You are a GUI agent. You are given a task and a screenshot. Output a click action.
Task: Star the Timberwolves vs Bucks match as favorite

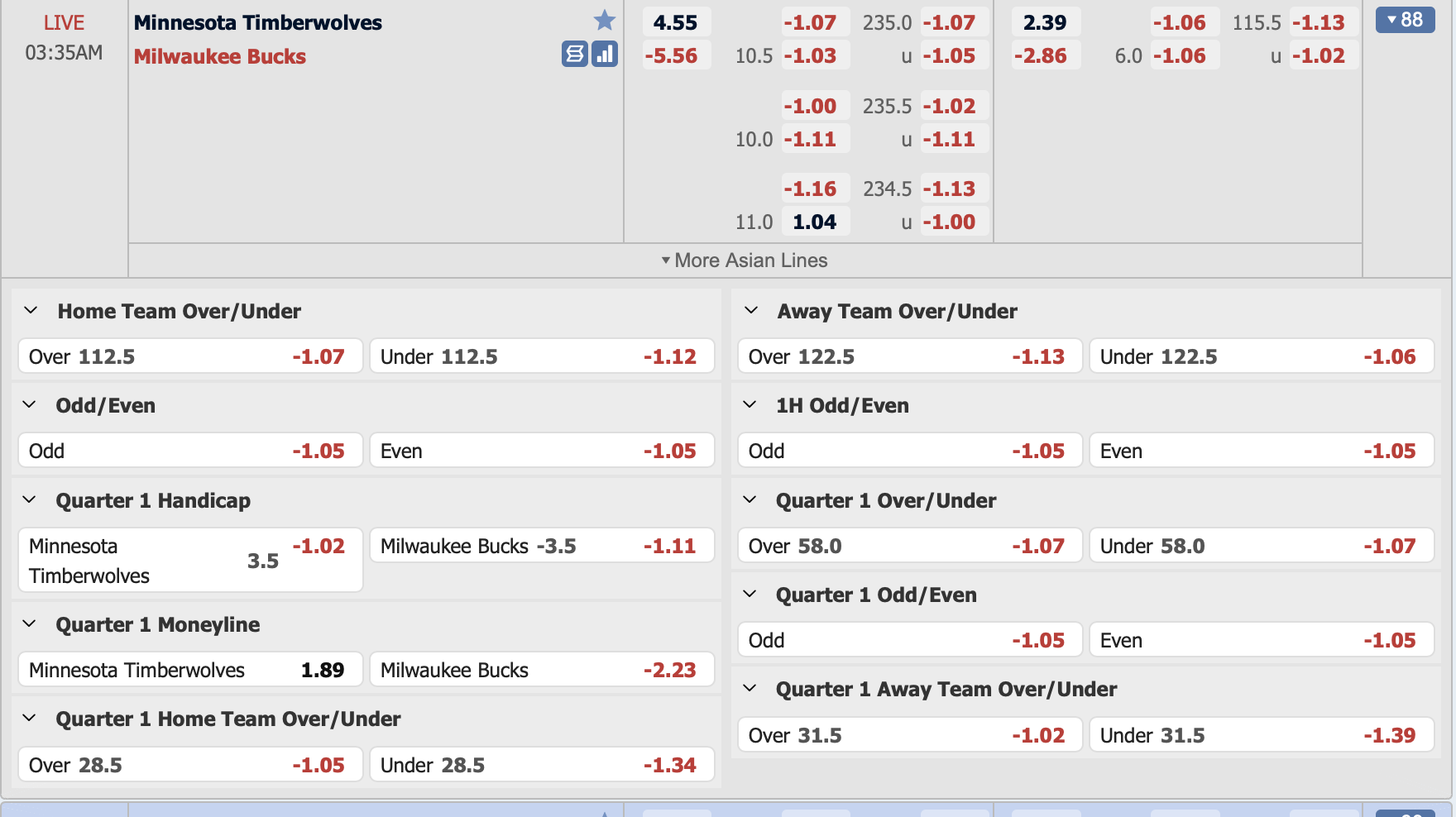click(x=605, y=21)
